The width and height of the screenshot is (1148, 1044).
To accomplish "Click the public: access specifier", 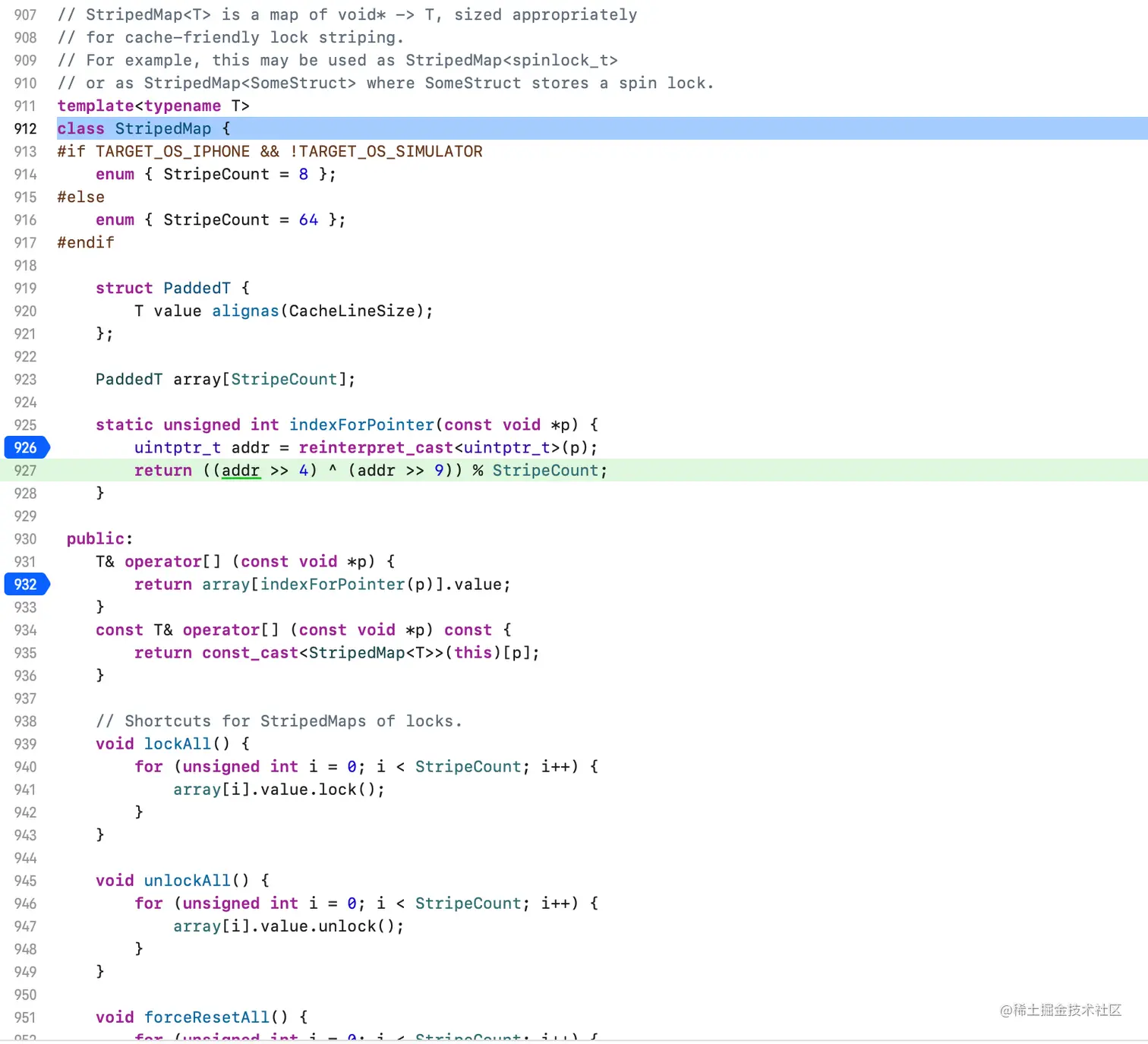I will [96, 538].
